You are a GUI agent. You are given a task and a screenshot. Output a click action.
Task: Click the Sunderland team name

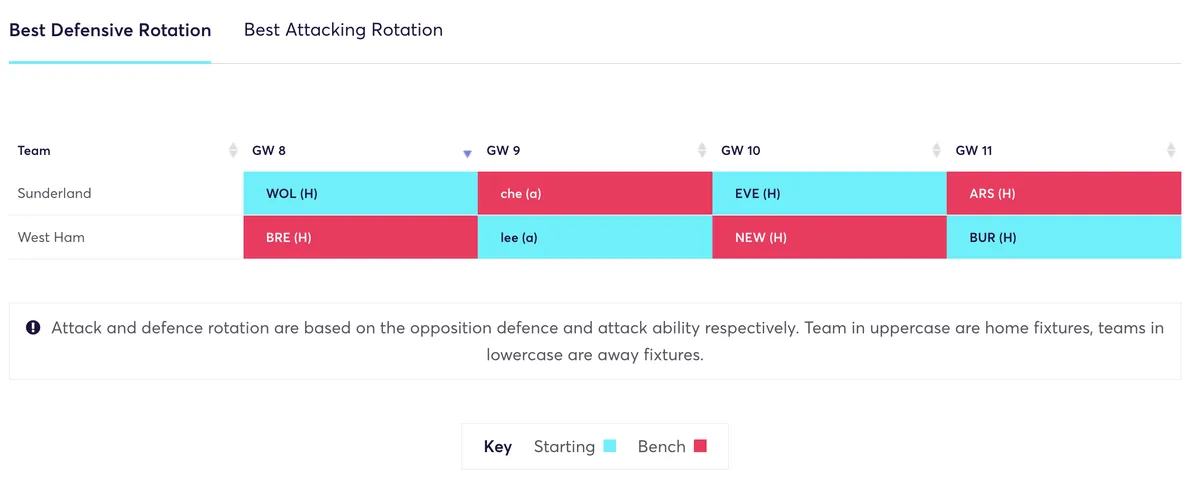[x=54, y=193]
